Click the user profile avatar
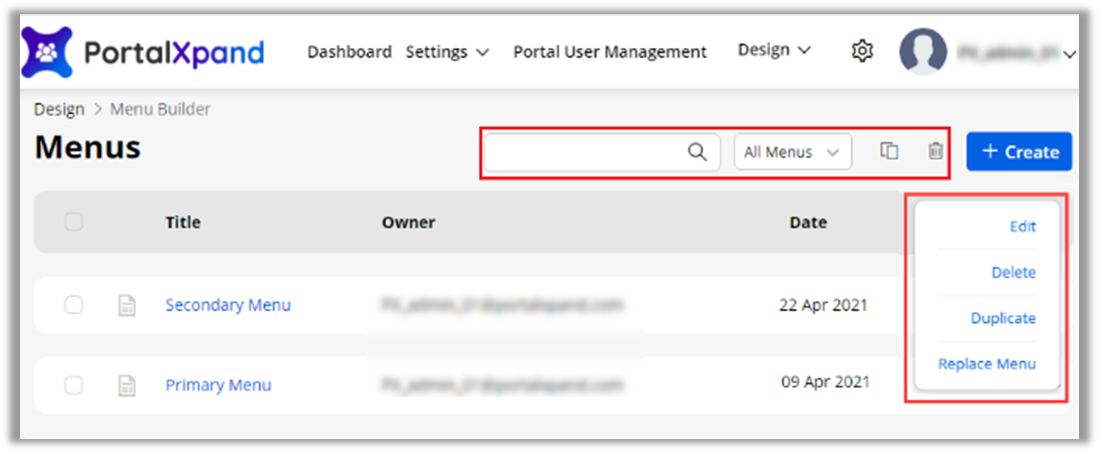1100x453 pixels. pos(923,52)
